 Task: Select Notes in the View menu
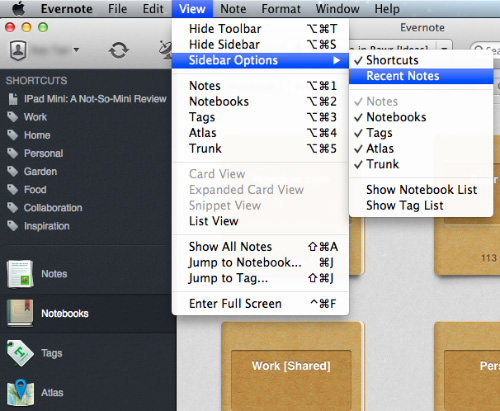(x=260, y=86)
